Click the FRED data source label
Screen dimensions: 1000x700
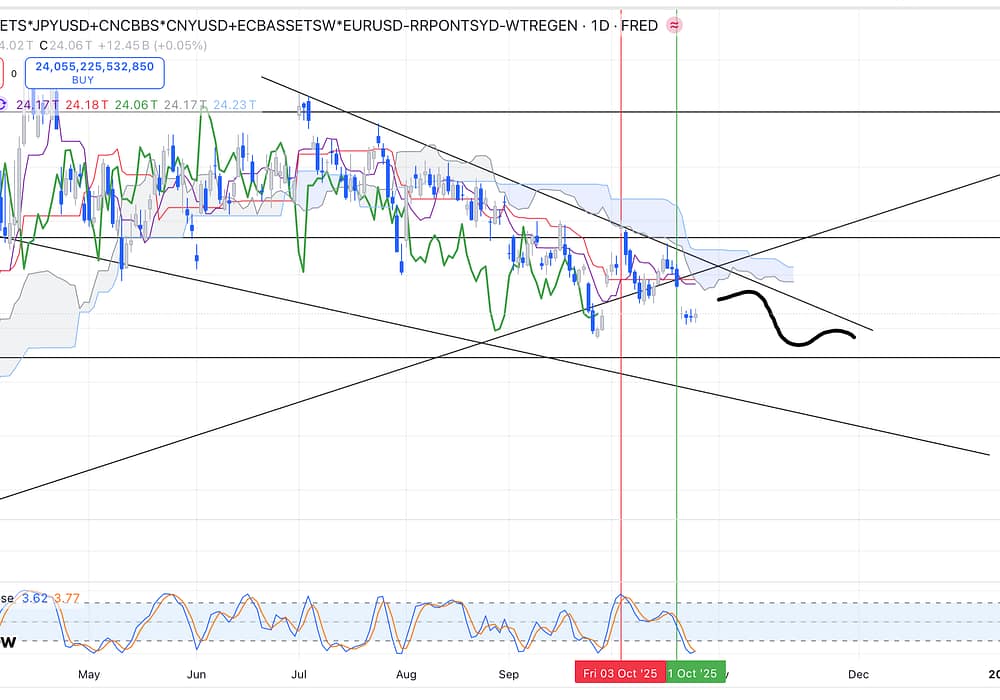click(x=639, y=25)
